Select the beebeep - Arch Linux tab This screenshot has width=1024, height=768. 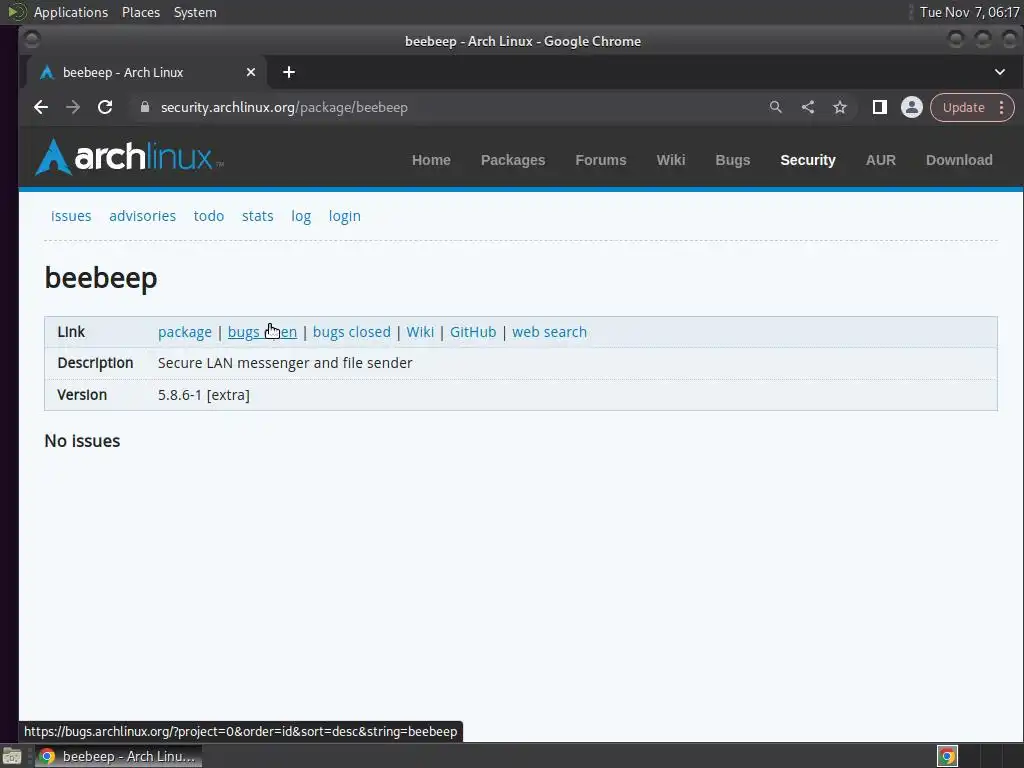147,72
